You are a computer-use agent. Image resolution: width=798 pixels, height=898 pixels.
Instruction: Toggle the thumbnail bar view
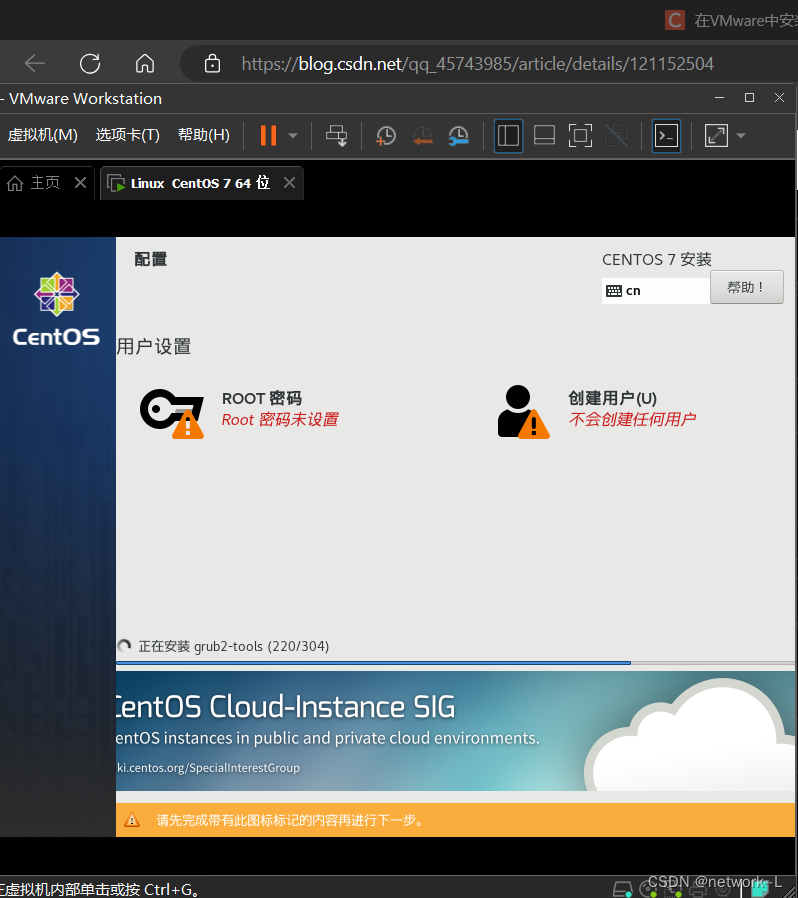(x=544, y=136)
